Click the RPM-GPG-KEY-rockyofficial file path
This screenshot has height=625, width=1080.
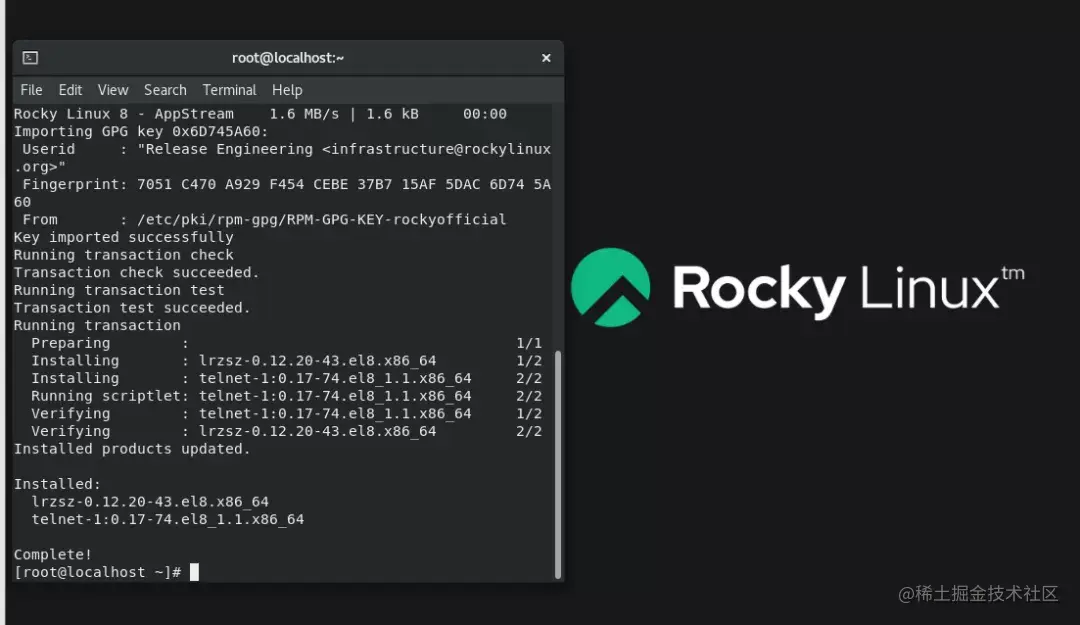click(x=322, y=220)
